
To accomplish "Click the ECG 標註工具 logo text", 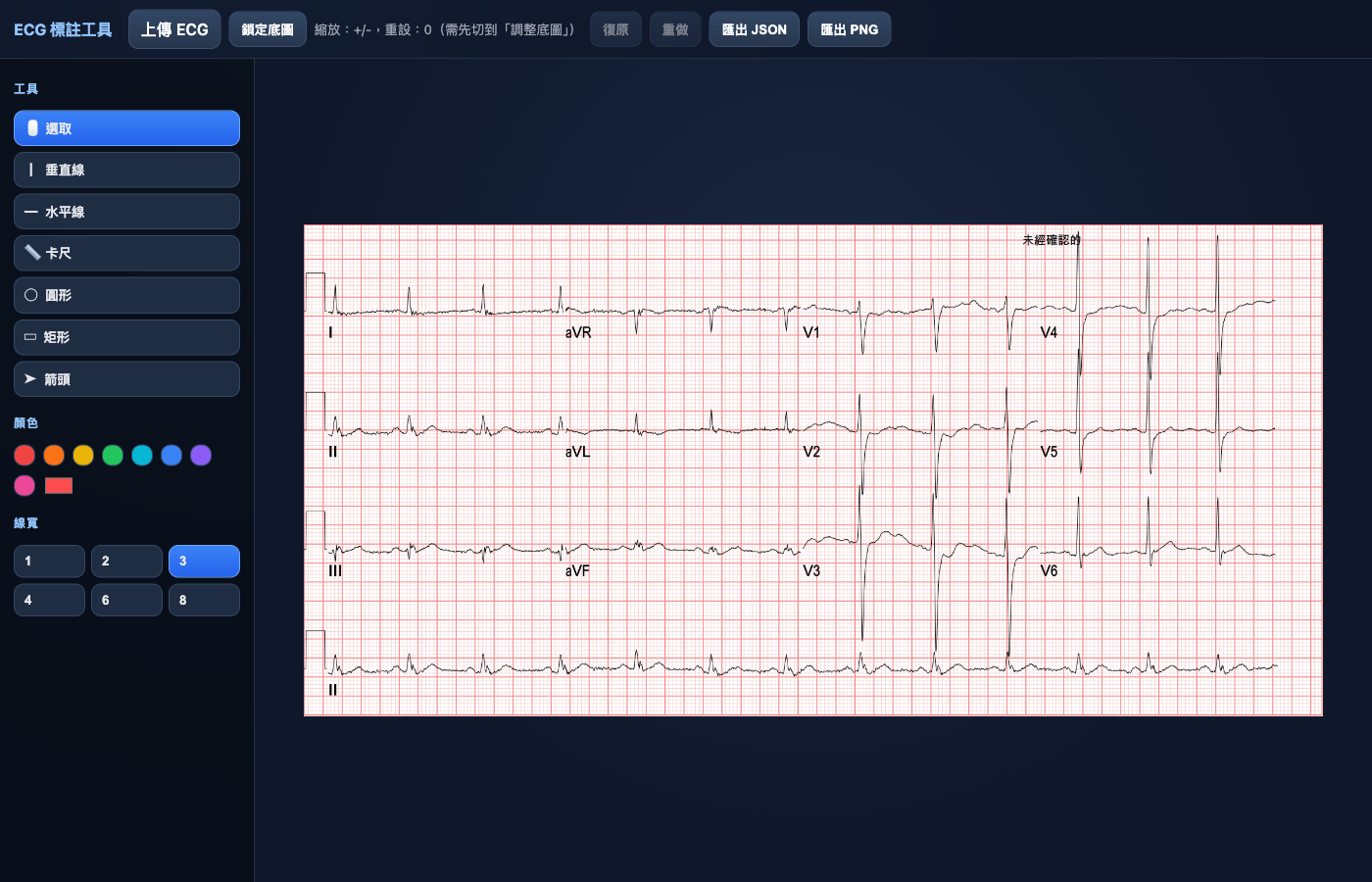I will [63, 29].
